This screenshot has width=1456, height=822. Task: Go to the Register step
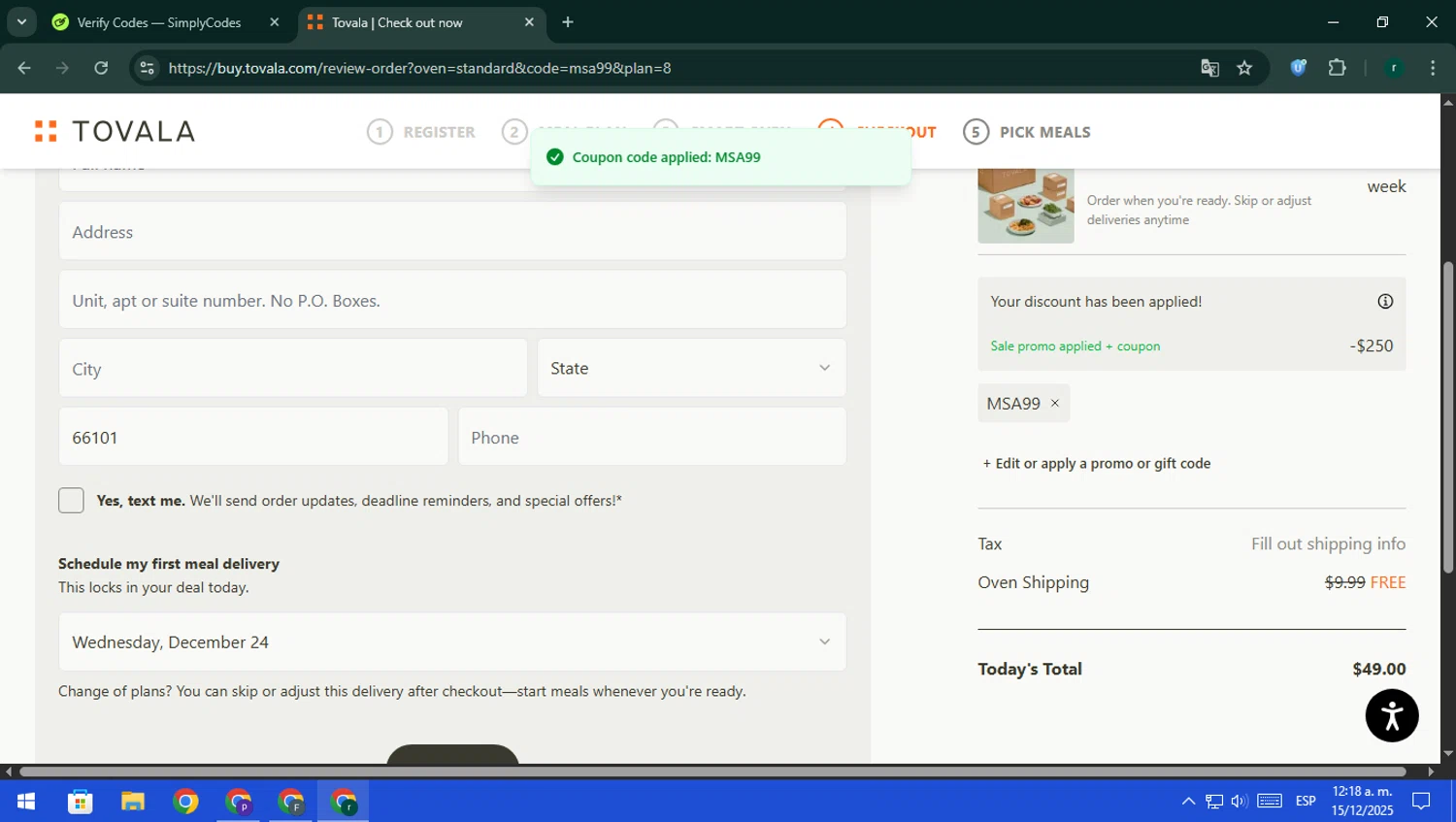(421, 132)
